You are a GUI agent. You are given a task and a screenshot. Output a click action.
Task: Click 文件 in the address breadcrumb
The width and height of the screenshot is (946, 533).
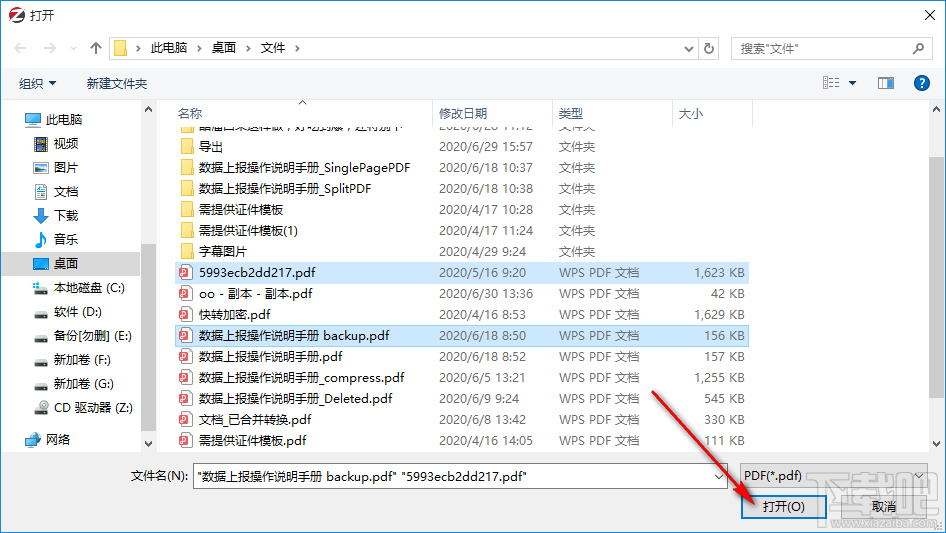273,48
